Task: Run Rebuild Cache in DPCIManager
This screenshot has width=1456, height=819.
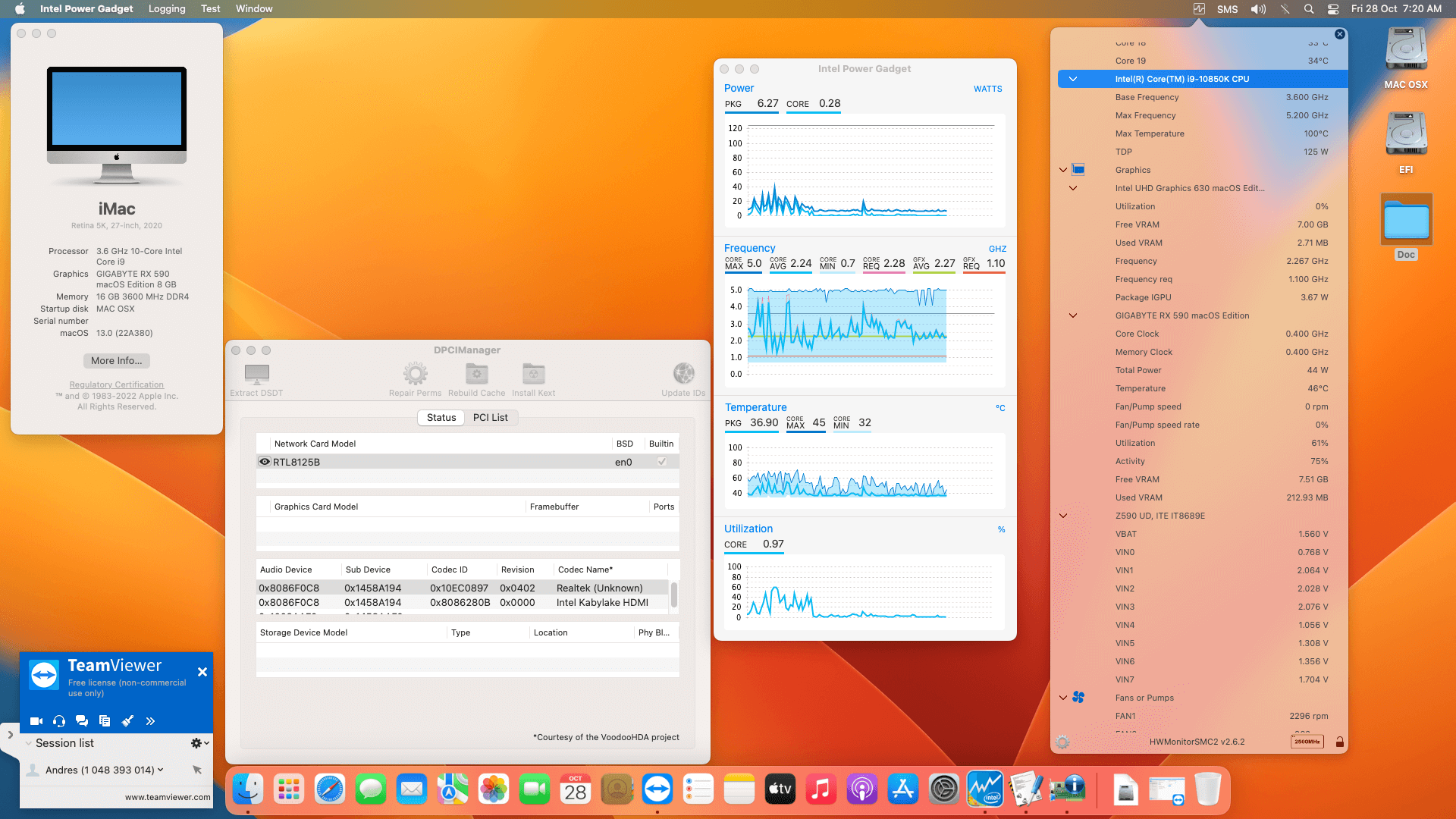Action: [x=476, y=374]
